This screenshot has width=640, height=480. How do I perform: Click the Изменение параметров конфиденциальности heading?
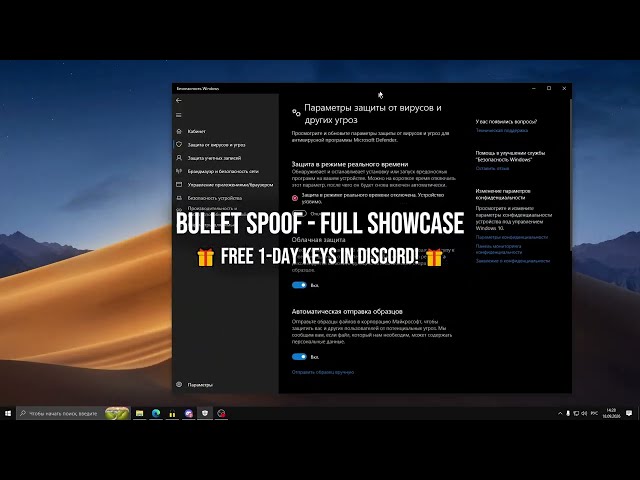click(503, 194)
